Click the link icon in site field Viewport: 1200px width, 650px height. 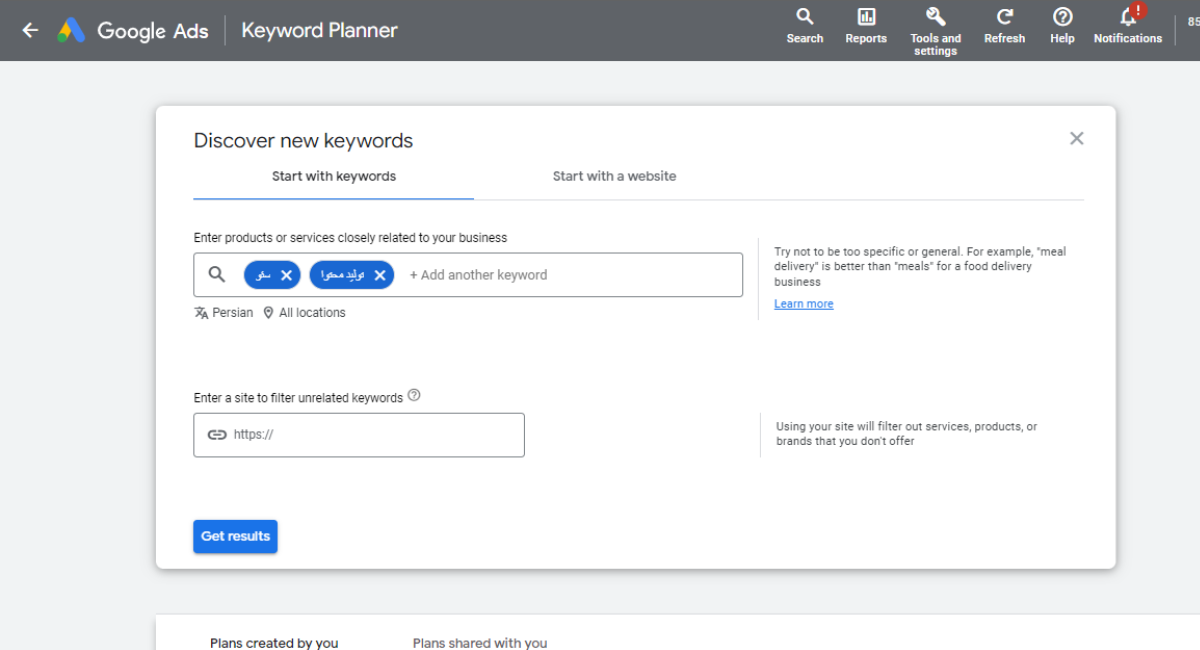[217, 435]
